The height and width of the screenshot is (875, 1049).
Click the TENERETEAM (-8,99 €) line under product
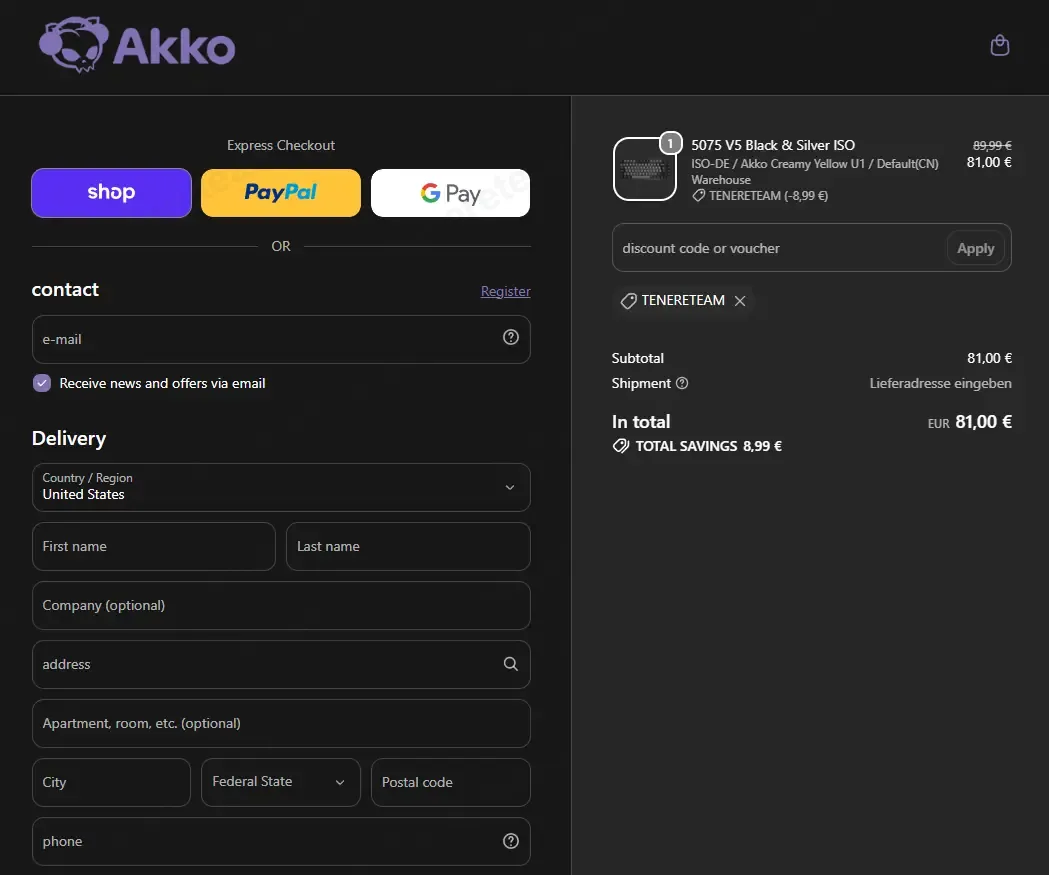(760, 196)
